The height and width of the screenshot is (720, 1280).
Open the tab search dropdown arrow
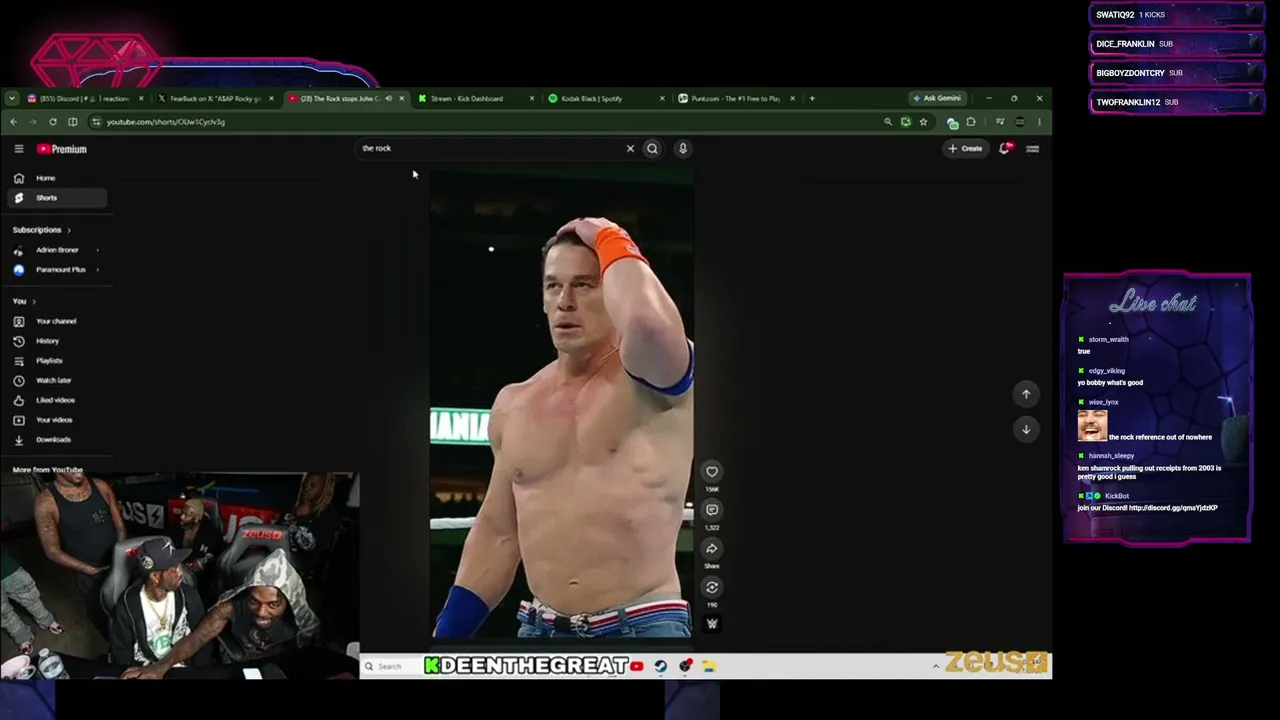11,99
